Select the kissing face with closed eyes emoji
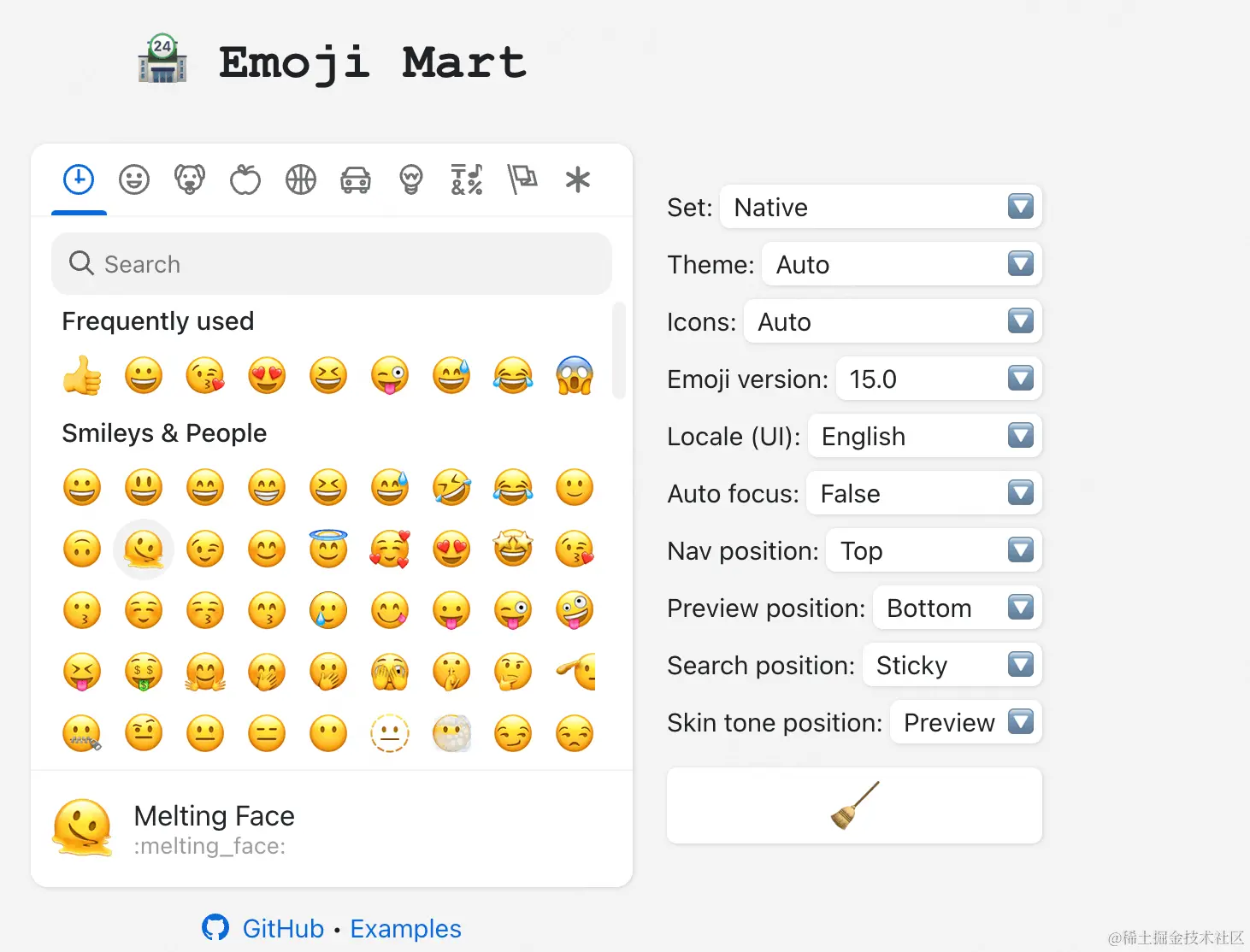 coord(205,611)
